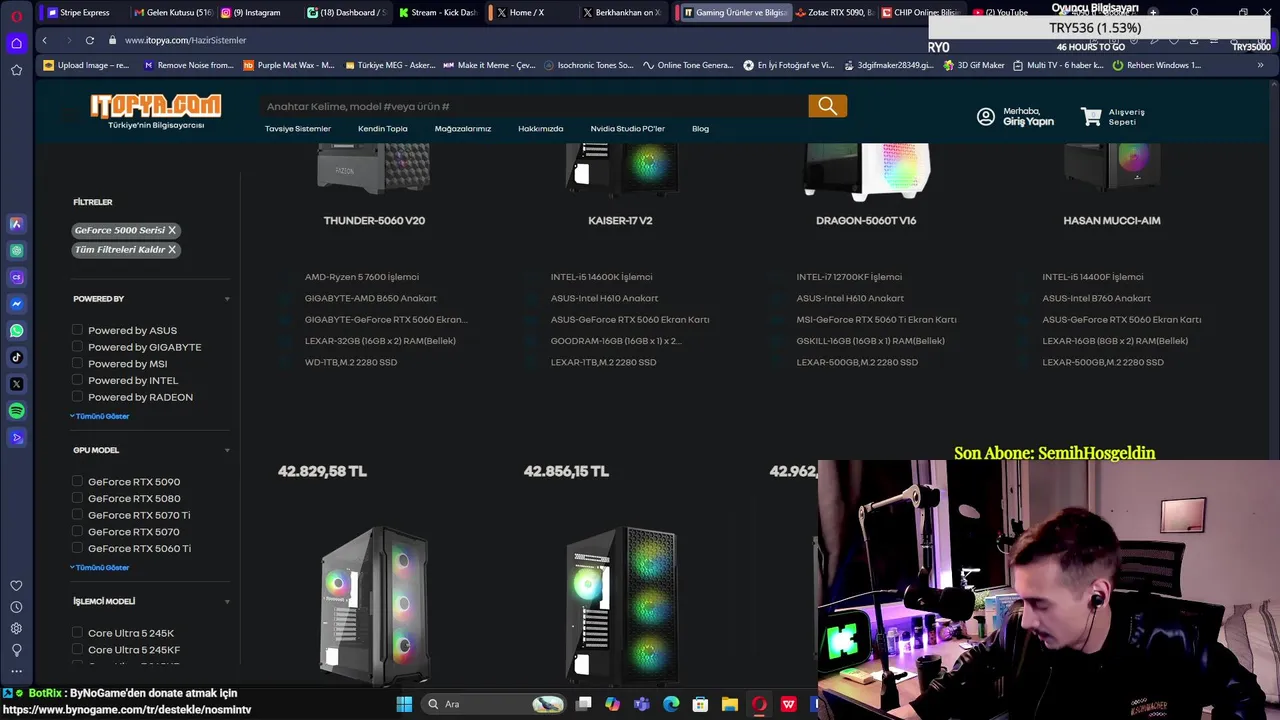Open Tavsiye Sistemler menu item

pyautogui.click(x=298, y=129)
